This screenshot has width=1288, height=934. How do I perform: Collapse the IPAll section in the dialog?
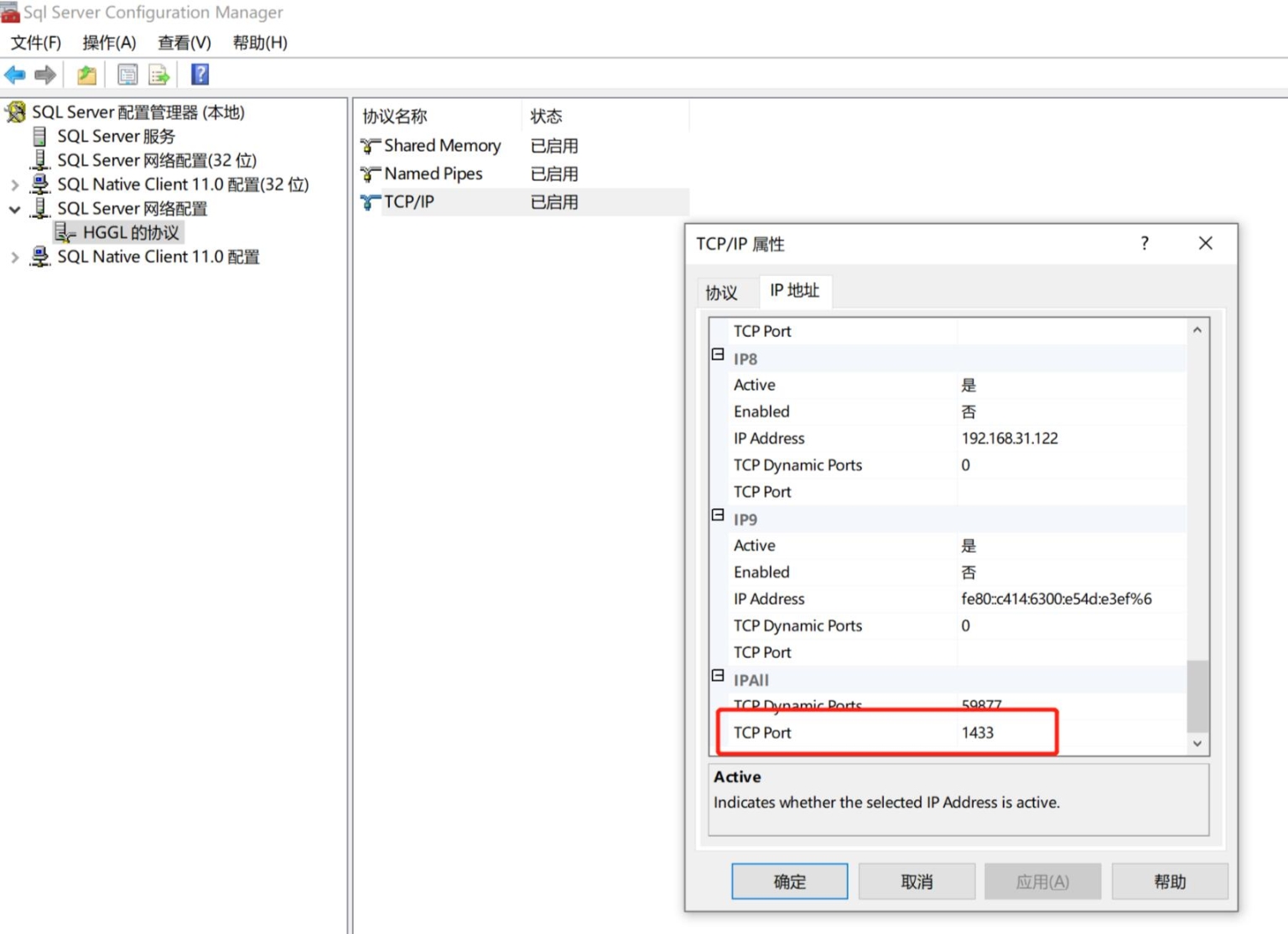[718, 675]
